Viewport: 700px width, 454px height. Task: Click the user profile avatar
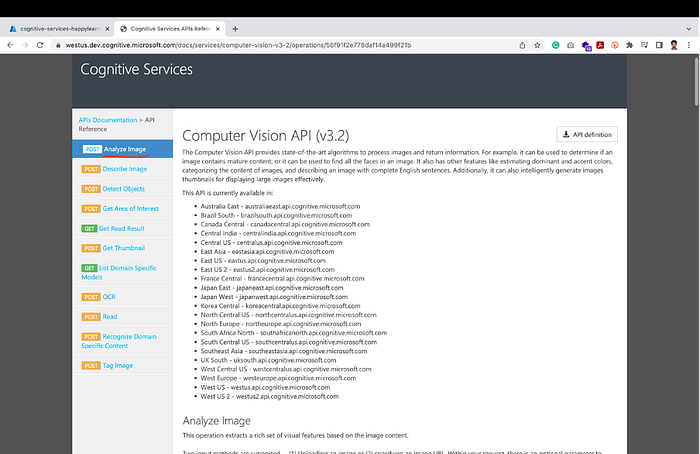[x=674, y=45]
